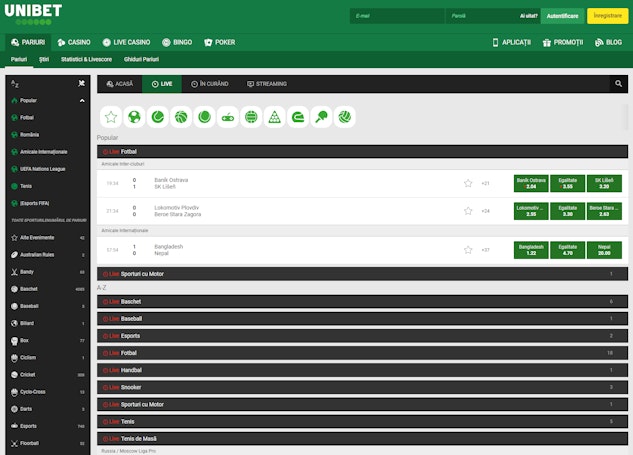Favorite the Bangladesh vs Nepal match star

[x=468, y=250]
